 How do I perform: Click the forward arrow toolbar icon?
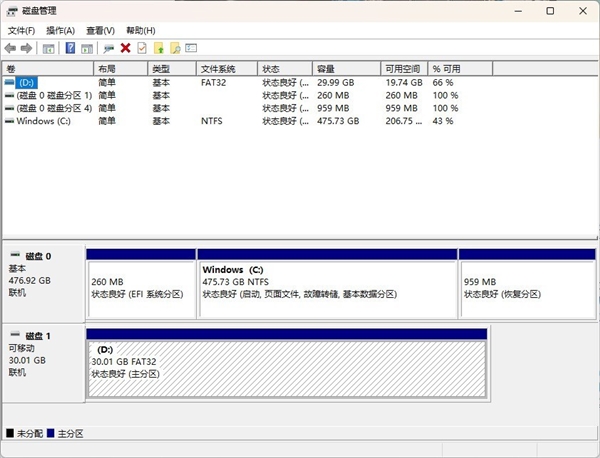pyautogui.click(x=26, y=48)
